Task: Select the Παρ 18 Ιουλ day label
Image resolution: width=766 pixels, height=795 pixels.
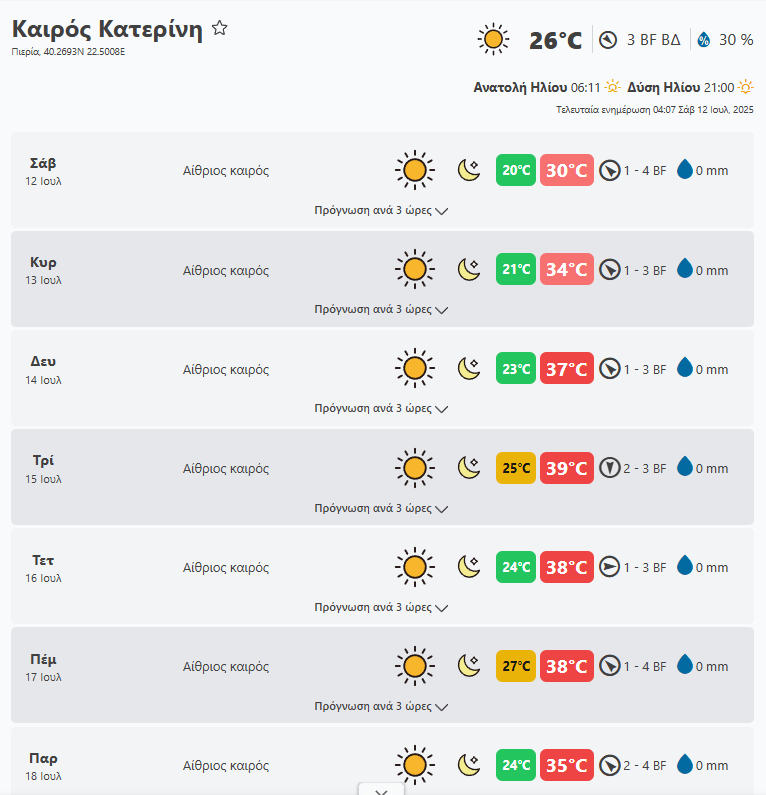Action: 44,765
